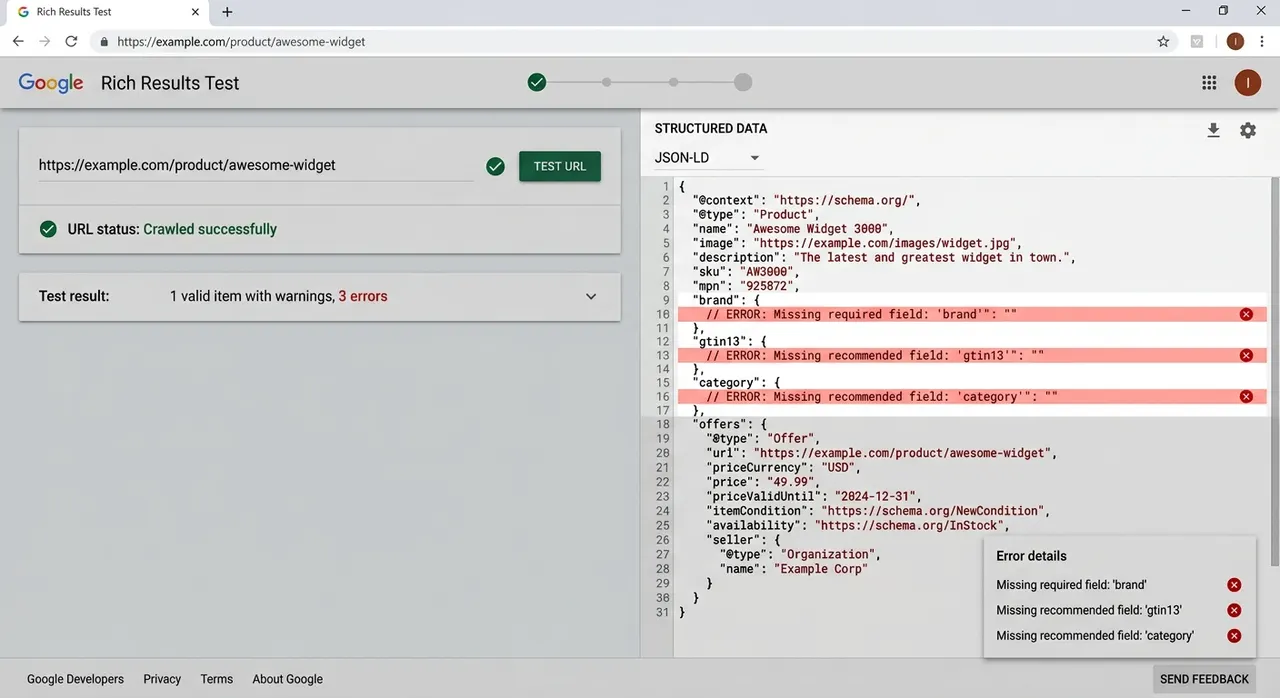The width and height of the screenshot is (1280, 698).
Task: Click the error icon on the gtin13 line
Action: [1246, 355]
